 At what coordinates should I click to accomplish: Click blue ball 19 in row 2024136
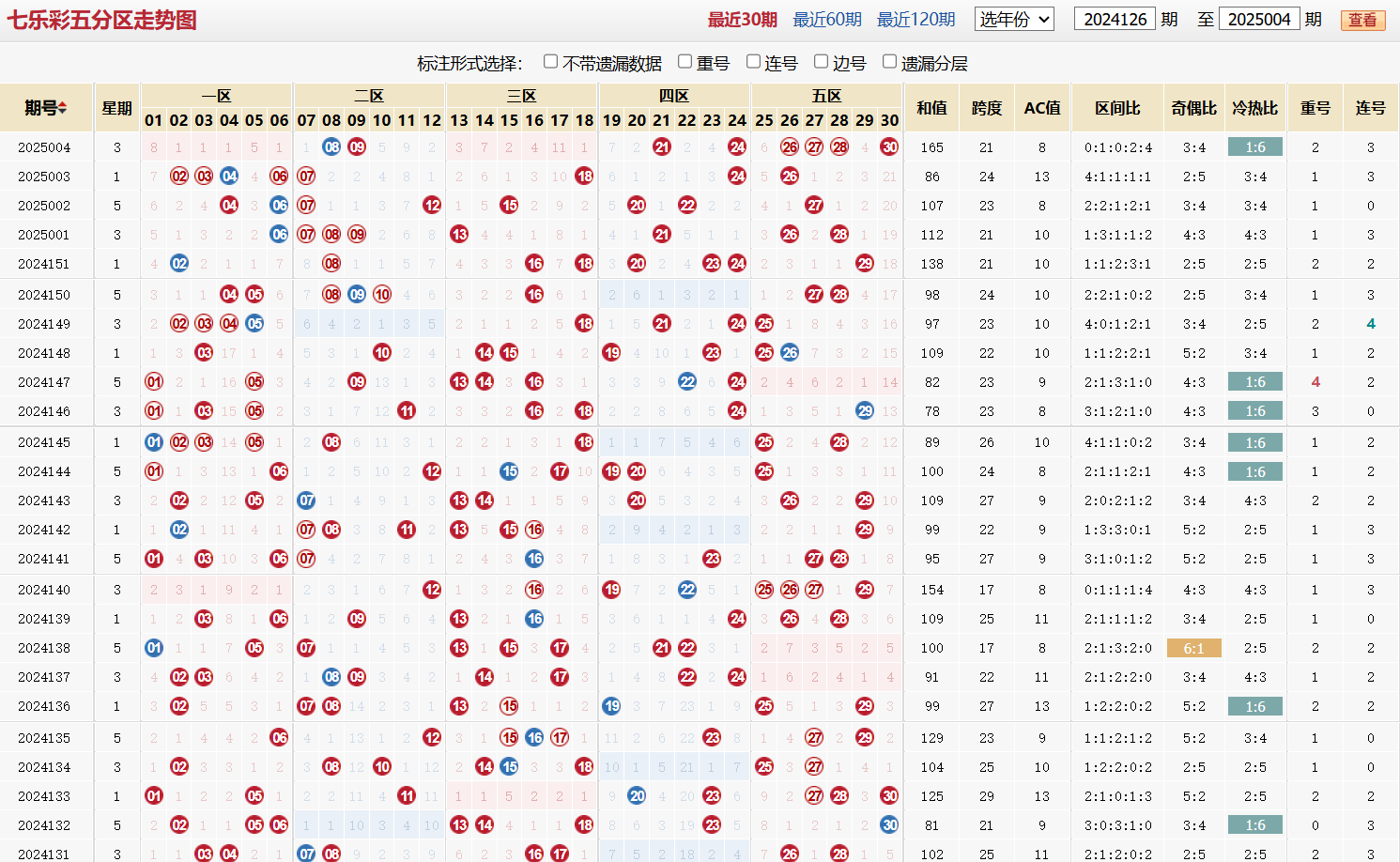pyautogui.click(x=611, y=705)
